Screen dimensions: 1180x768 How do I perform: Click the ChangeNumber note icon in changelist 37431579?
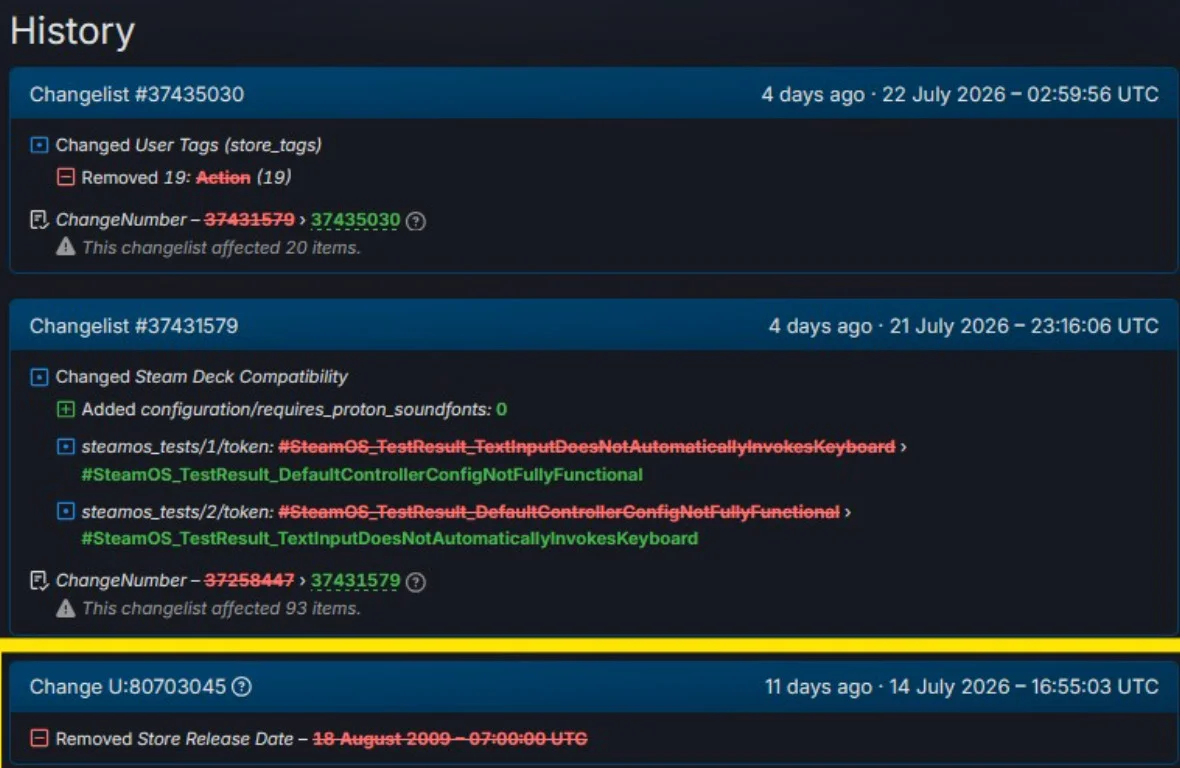pos(39,581)
